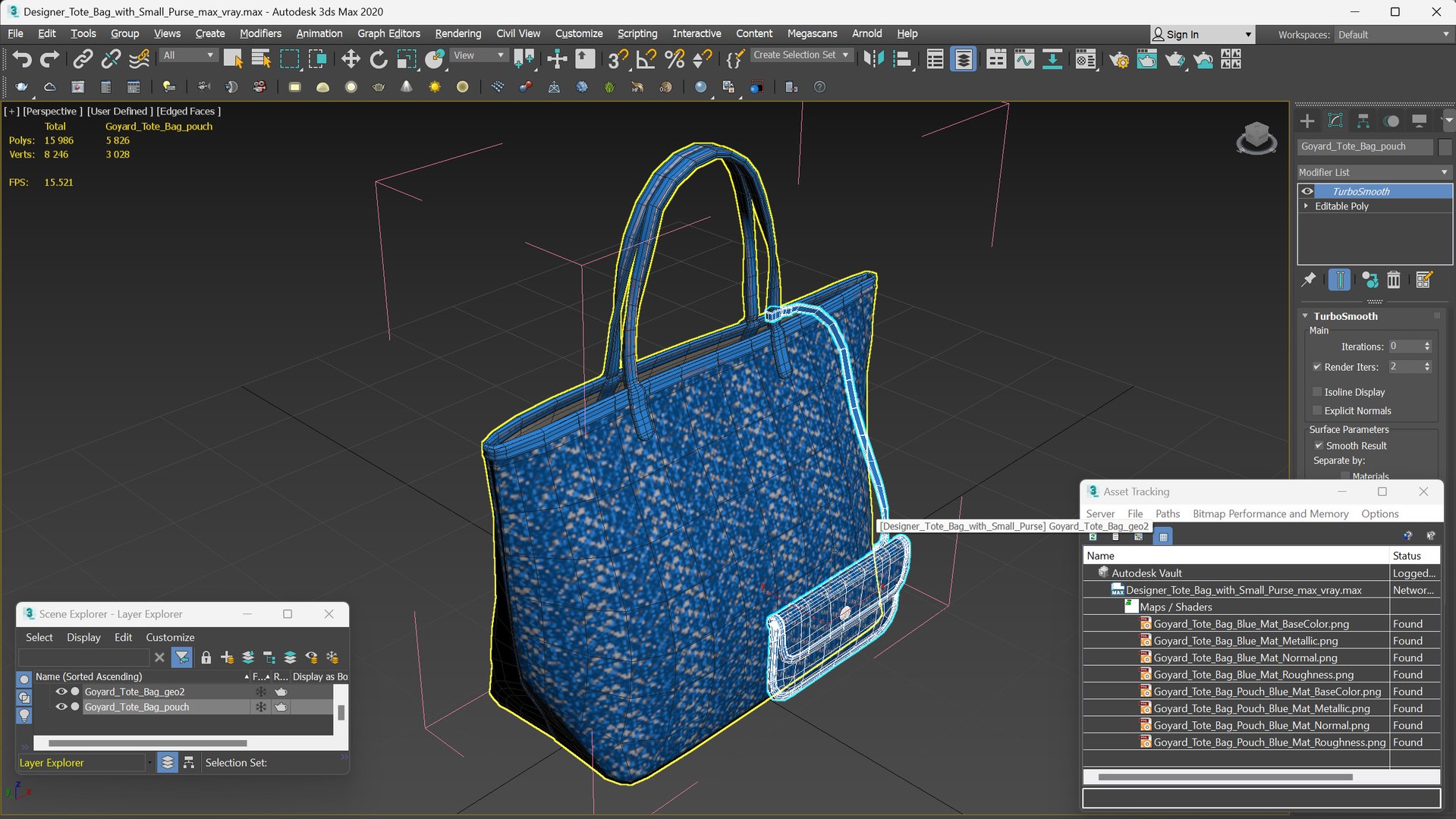Image resolution: width=1456 pixels, height=819 pixels.
Task: Open Customize menu in Scene Explorer
Action: point(170,637)
